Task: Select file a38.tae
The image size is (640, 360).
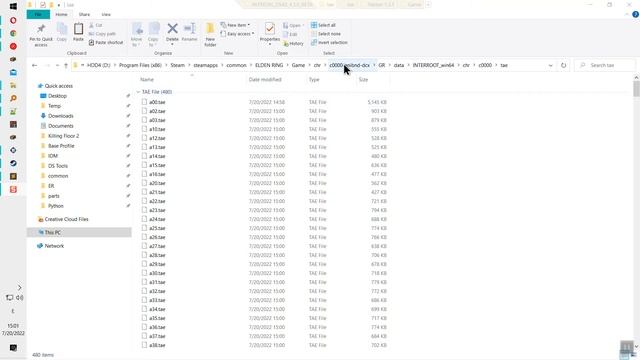Action: click(157, 345)
